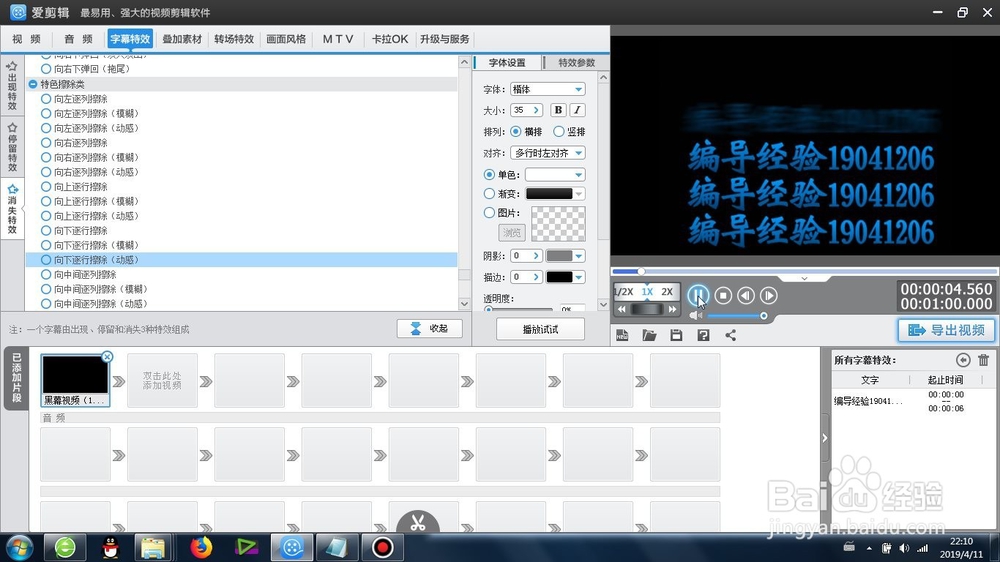The image size is (1000, 562).
Task: Step to next frame button
Action: [x=769, y=295]
